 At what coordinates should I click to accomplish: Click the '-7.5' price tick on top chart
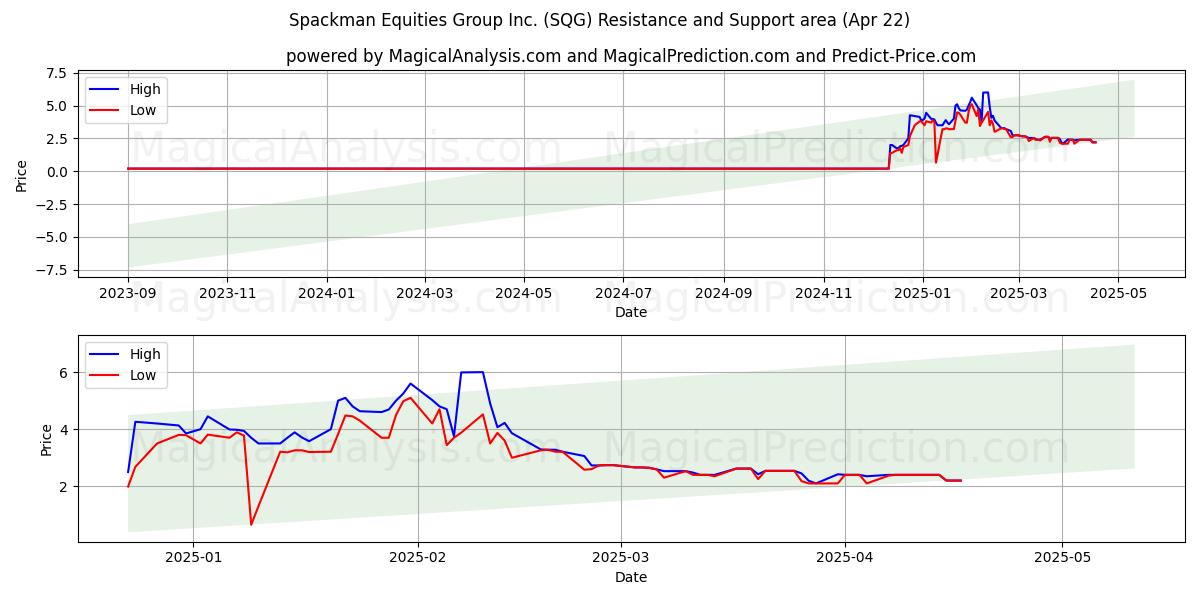click(52, 270)
